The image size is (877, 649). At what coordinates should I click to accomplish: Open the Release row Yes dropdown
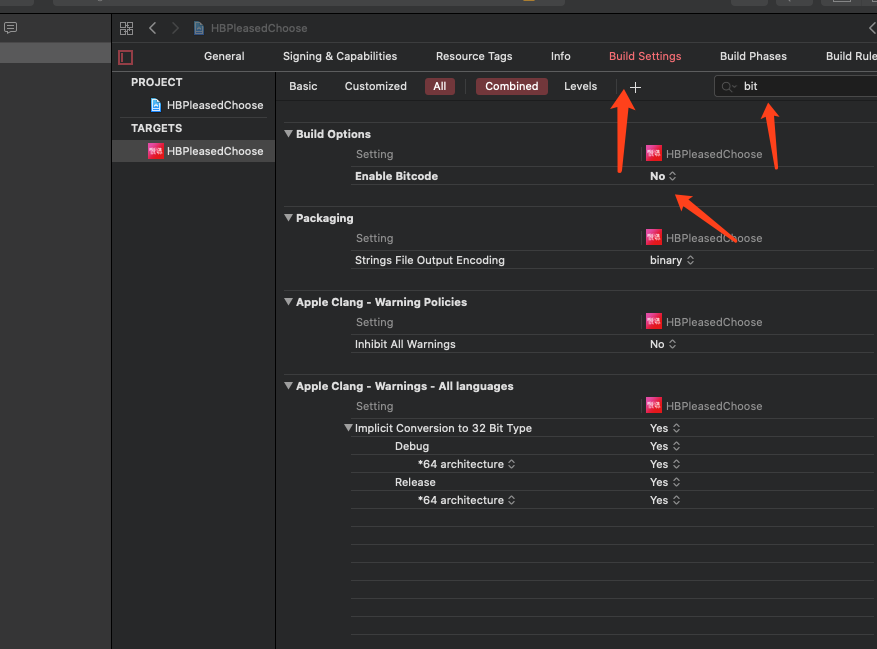pyautogui.click(x=665, y=482)
